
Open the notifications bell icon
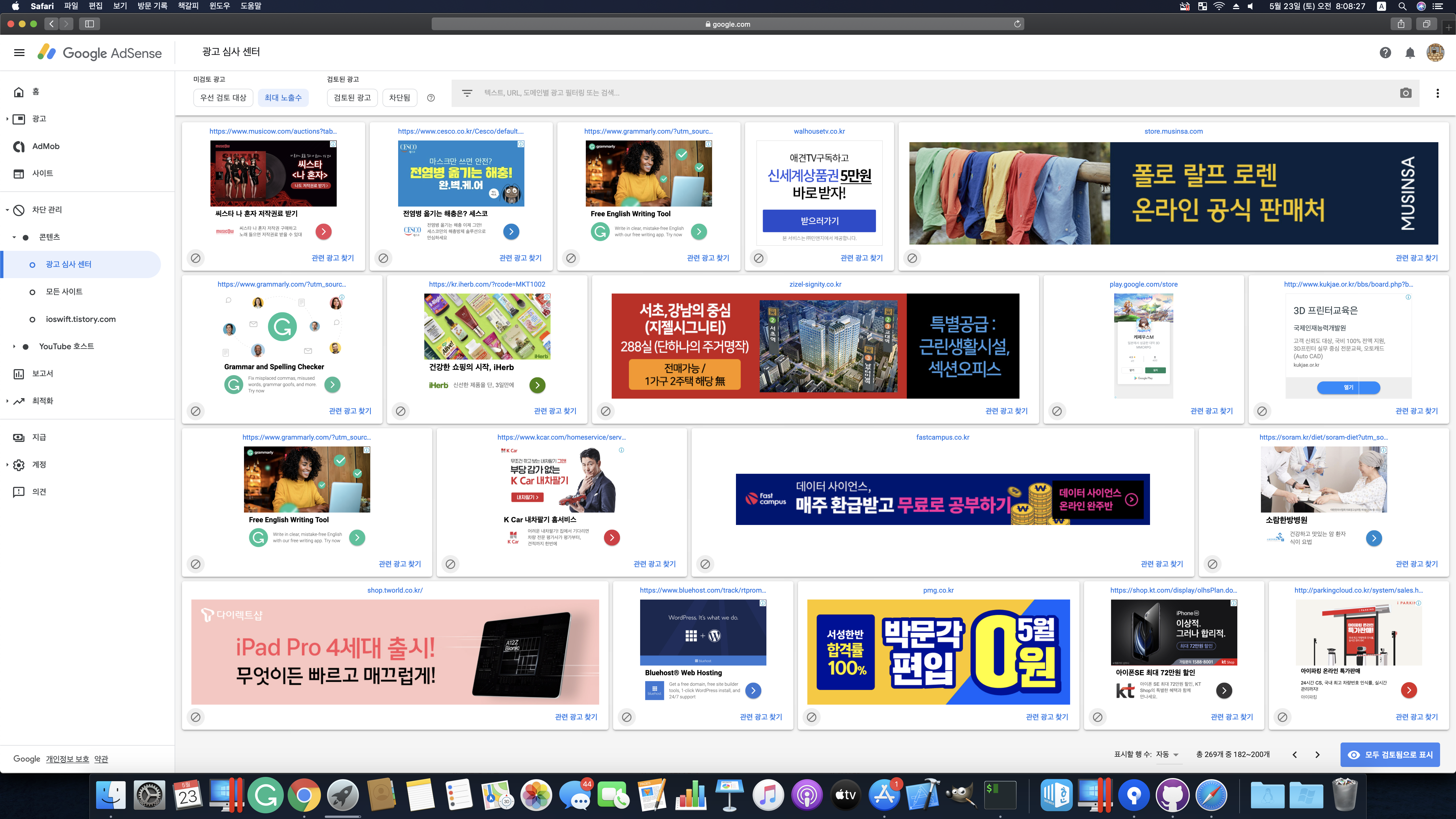(1410, 53)
